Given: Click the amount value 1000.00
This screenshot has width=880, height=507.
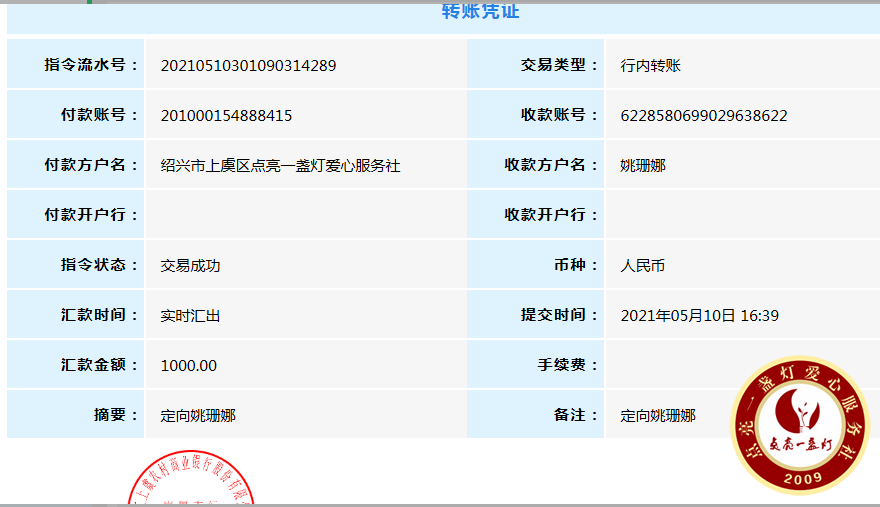Looking at the screenshot, I should click(189, 366).
